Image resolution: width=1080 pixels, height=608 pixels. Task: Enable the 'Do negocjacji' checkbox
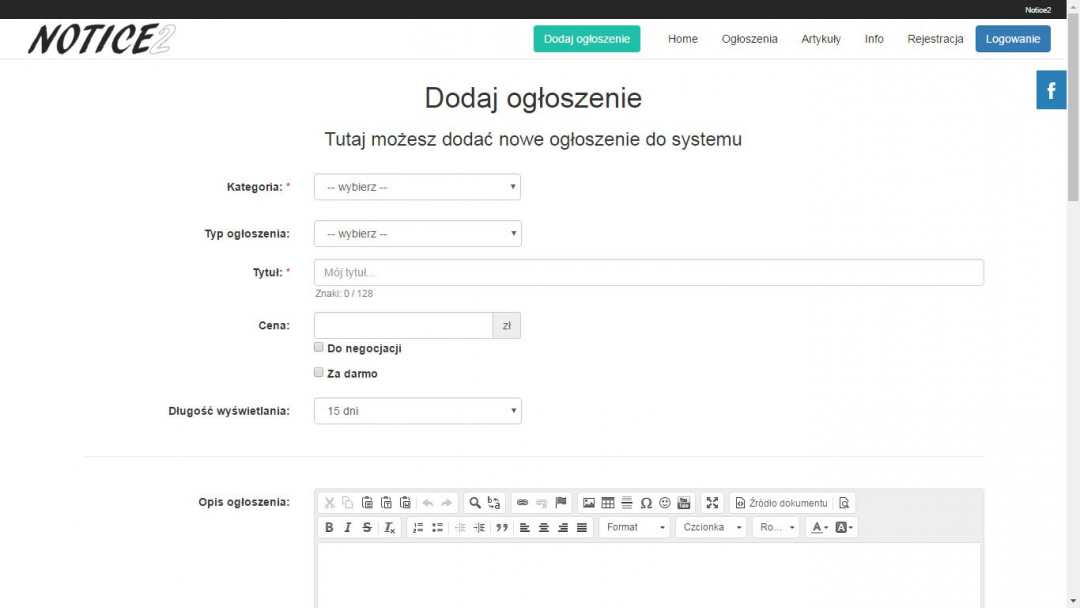pyautogui.click(x=319, y=348)
